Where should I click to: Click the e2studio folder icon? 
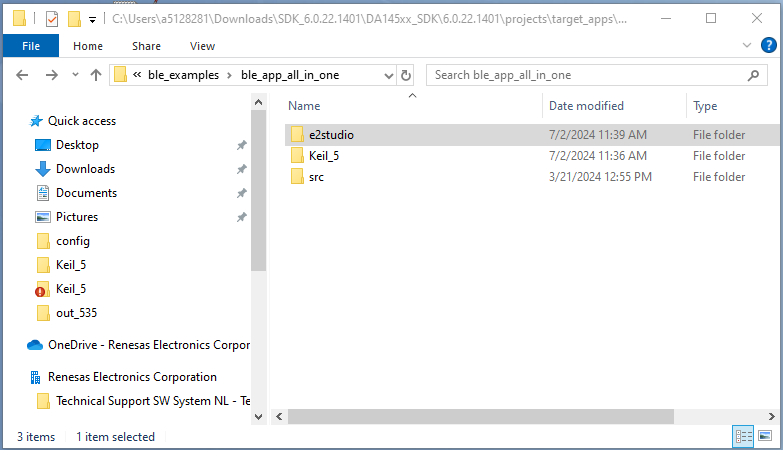click(297, 134)
